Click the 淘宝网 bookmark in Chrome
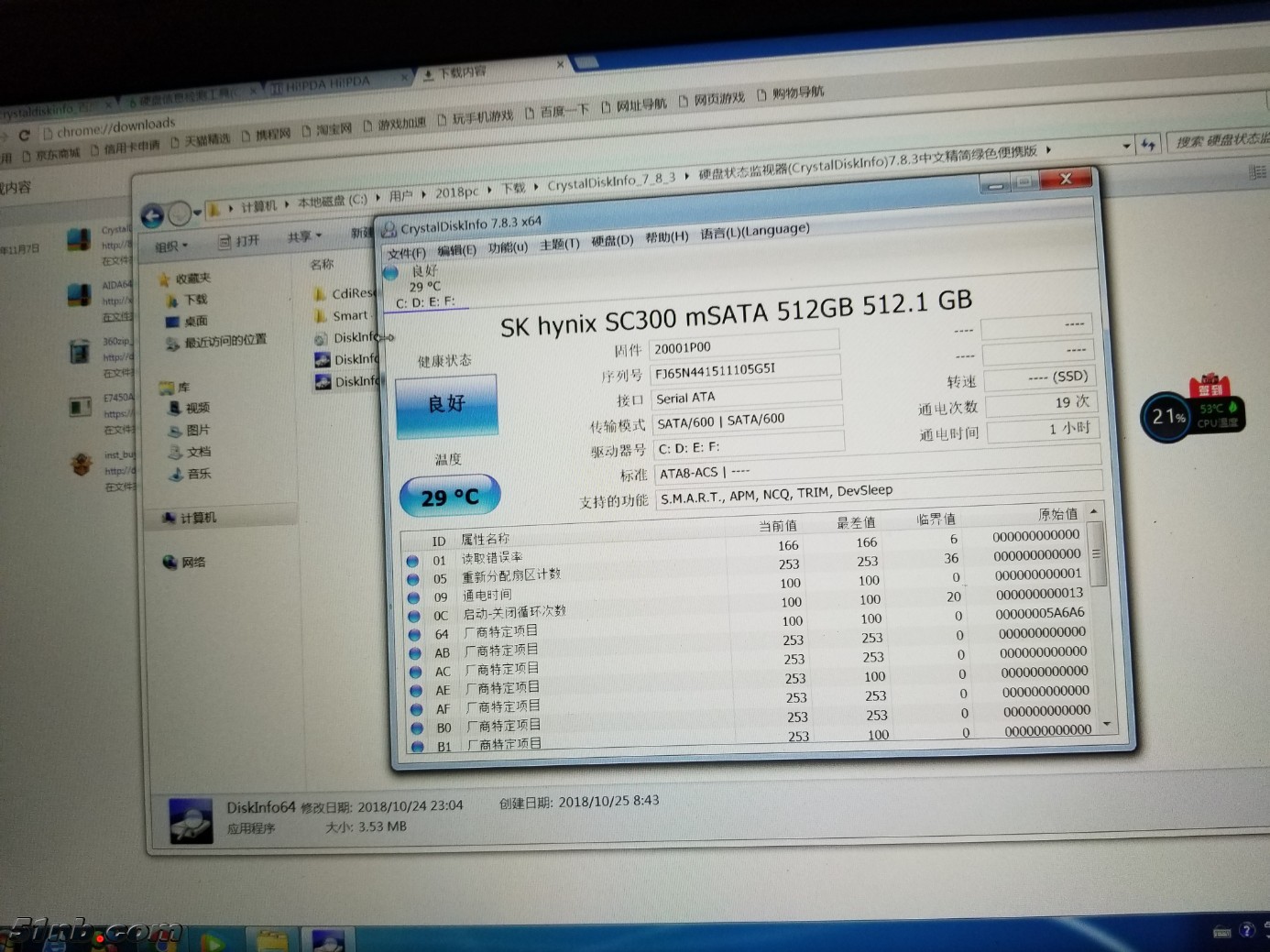1270x952 pixels. (x=327, y=129)
